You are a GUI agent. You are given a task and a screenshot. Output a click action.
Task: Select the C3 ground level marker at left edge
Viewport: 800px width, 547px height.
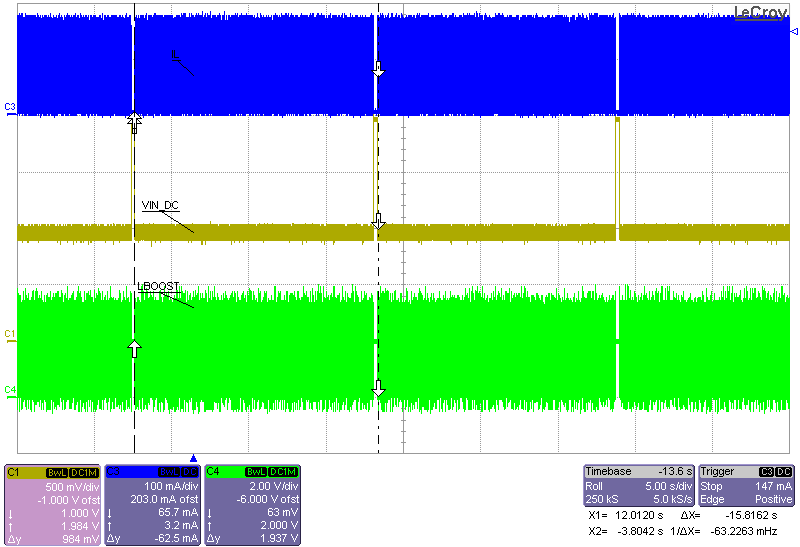click(x=10, y=108)
